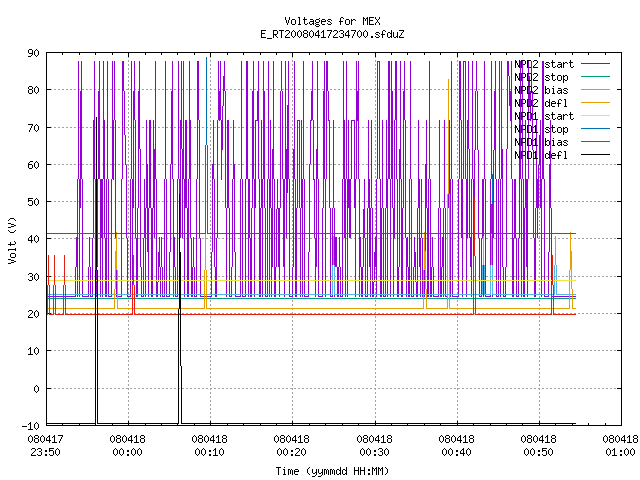Click the 'NPD1 stop' legend label

pyautogui.click(x=541, y=129)
